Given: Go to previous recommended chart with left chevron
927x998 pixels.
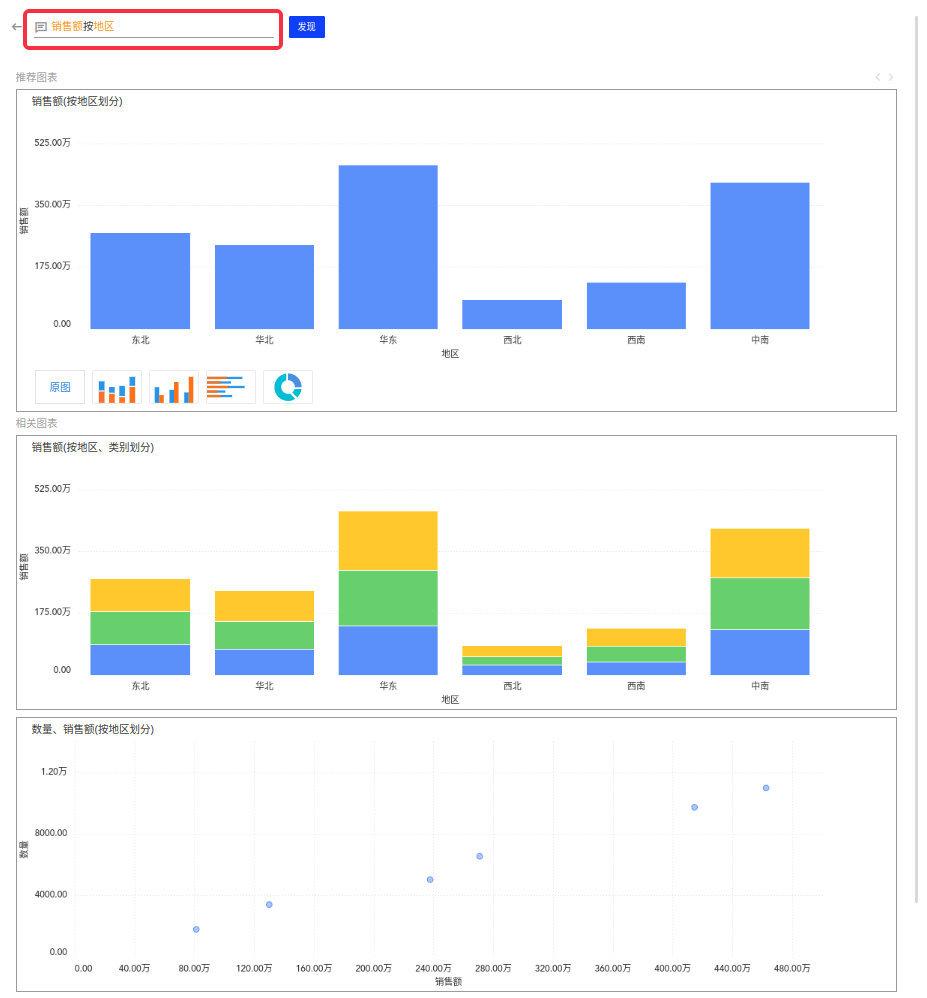Looking at the screenshot, I should 877,77.
